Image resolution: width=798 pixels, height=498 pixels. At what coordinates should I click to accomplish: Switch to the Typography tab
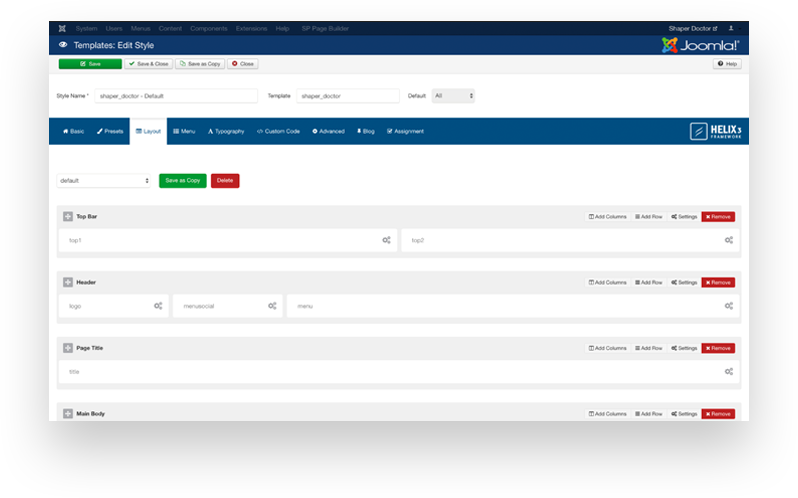click(226, 131)
